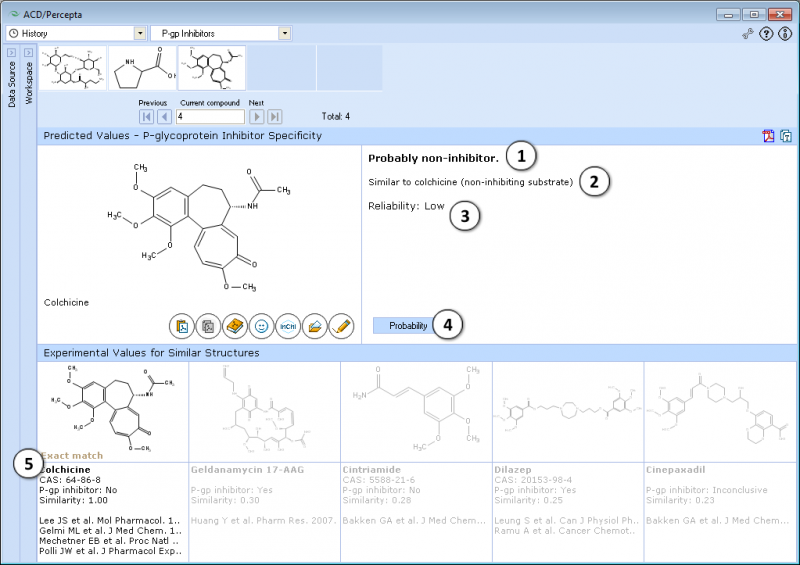This screenshot has height=565, width=800.
Task: Expand the Data Source side panel
Action: [x=11, y=52]
